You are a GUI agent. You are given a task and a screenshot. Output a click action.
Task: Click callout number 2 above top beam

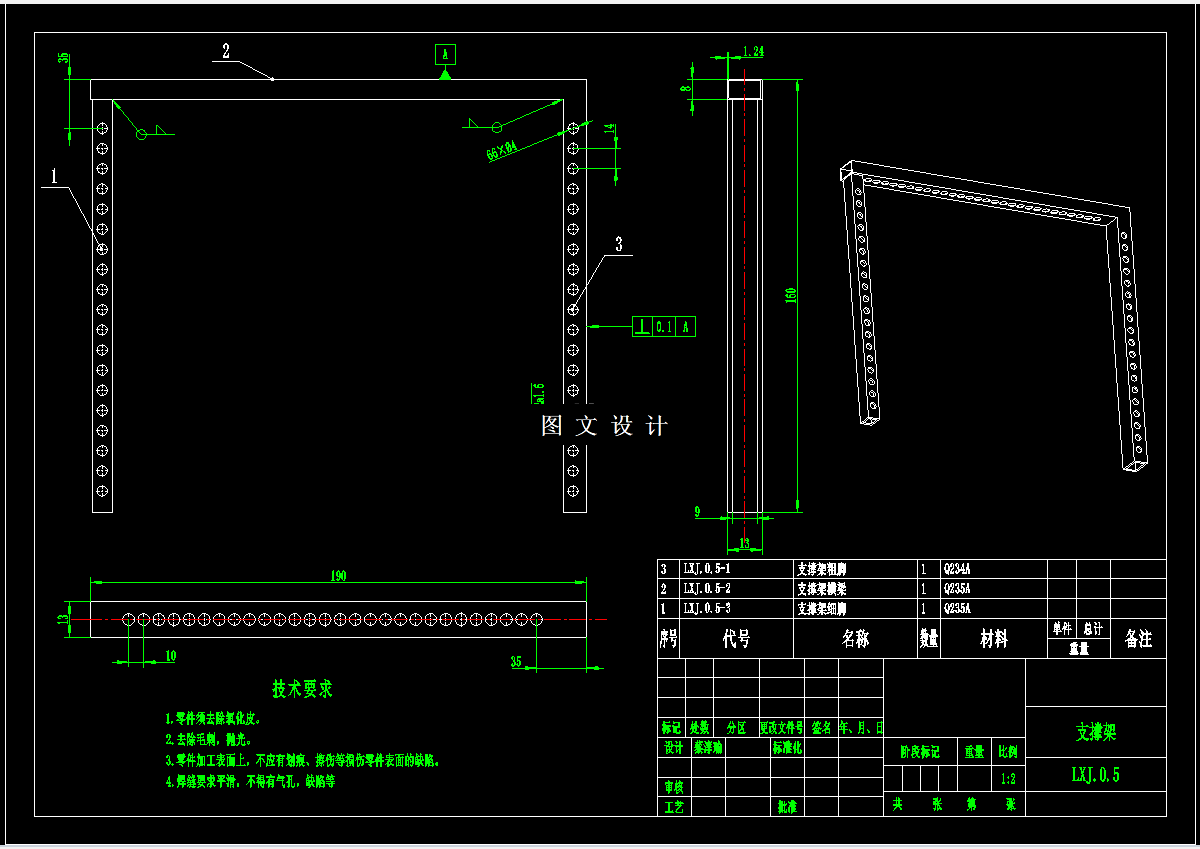point(226,52)
